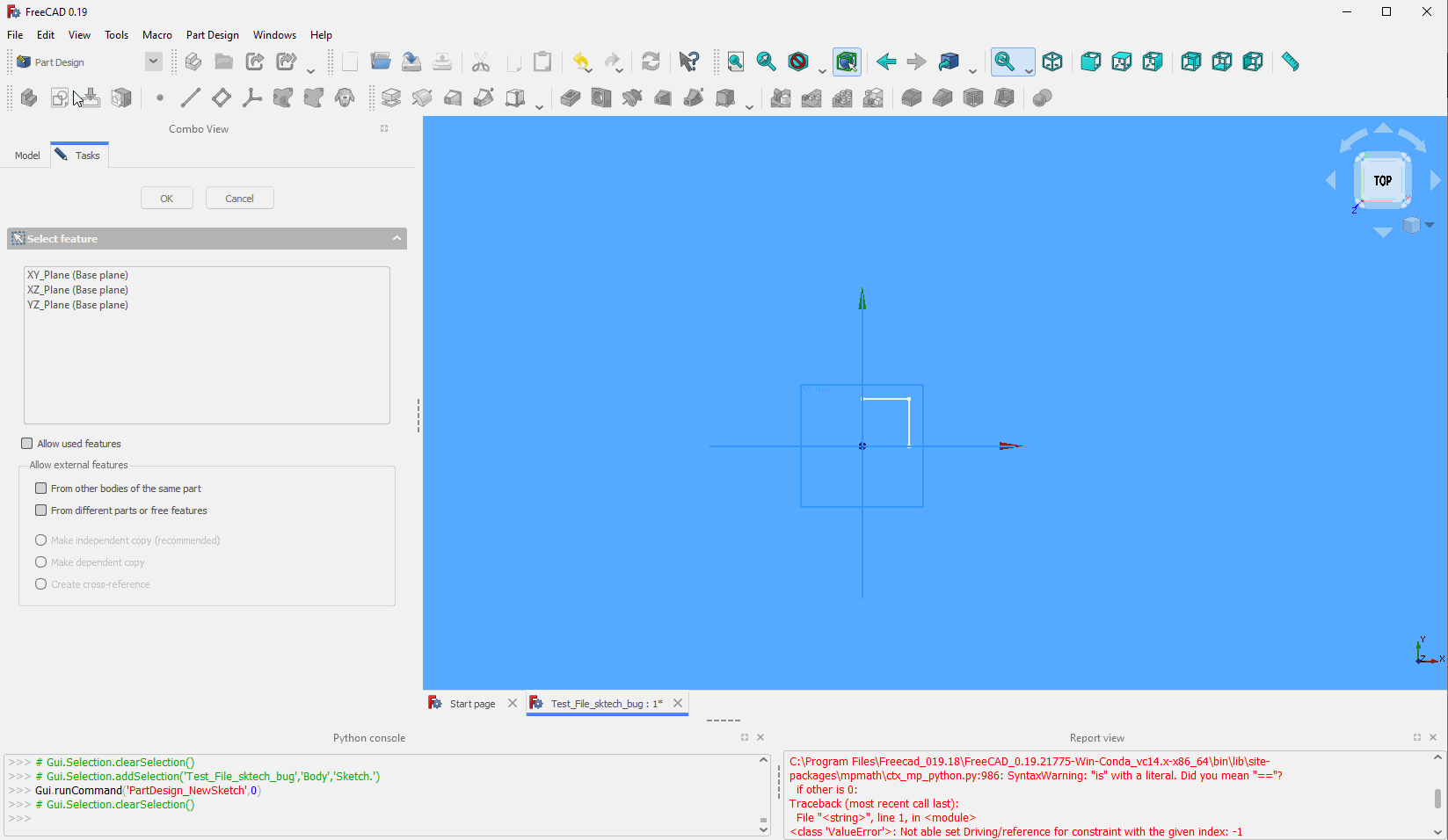Select the Measure distance ruler tool

pyautogui.click(x=1290, y=62)
